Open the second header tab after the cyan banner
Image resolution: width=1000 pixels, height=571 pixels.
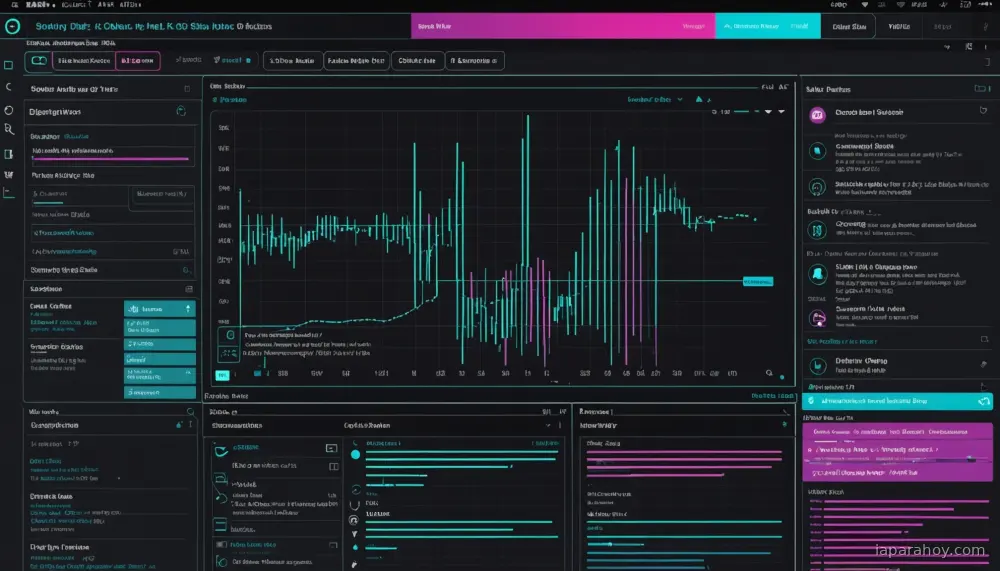click(899, 27)
